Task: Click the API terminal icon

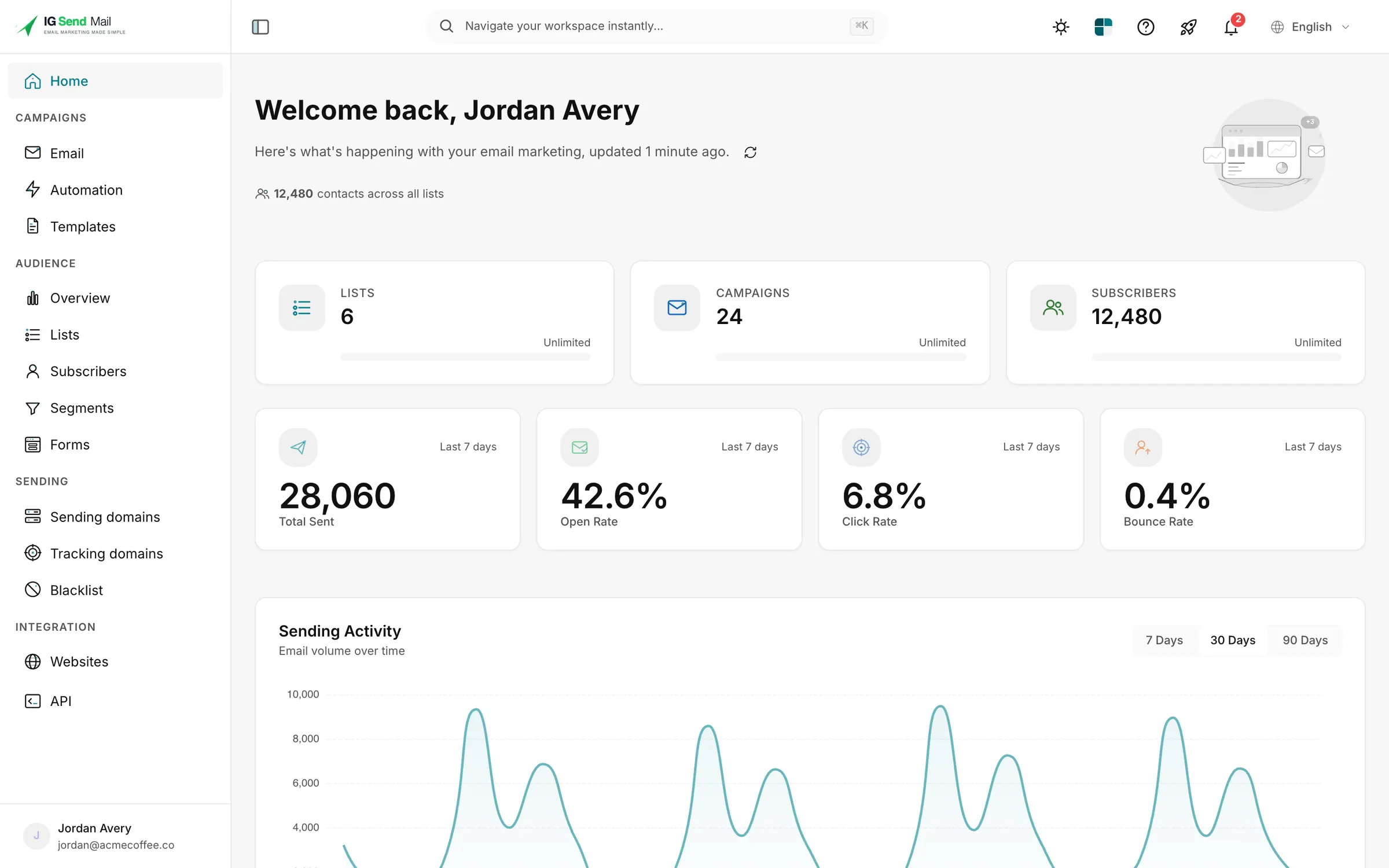Action: point(32,701)
